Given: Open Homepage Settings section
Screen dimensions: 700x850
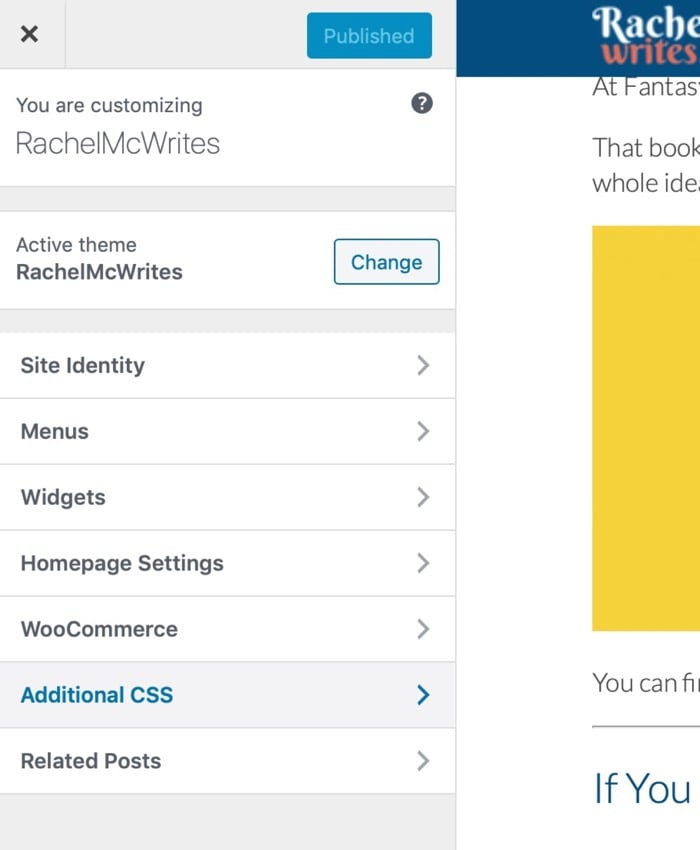Looking at the screenshot, I should pos(122,564).
